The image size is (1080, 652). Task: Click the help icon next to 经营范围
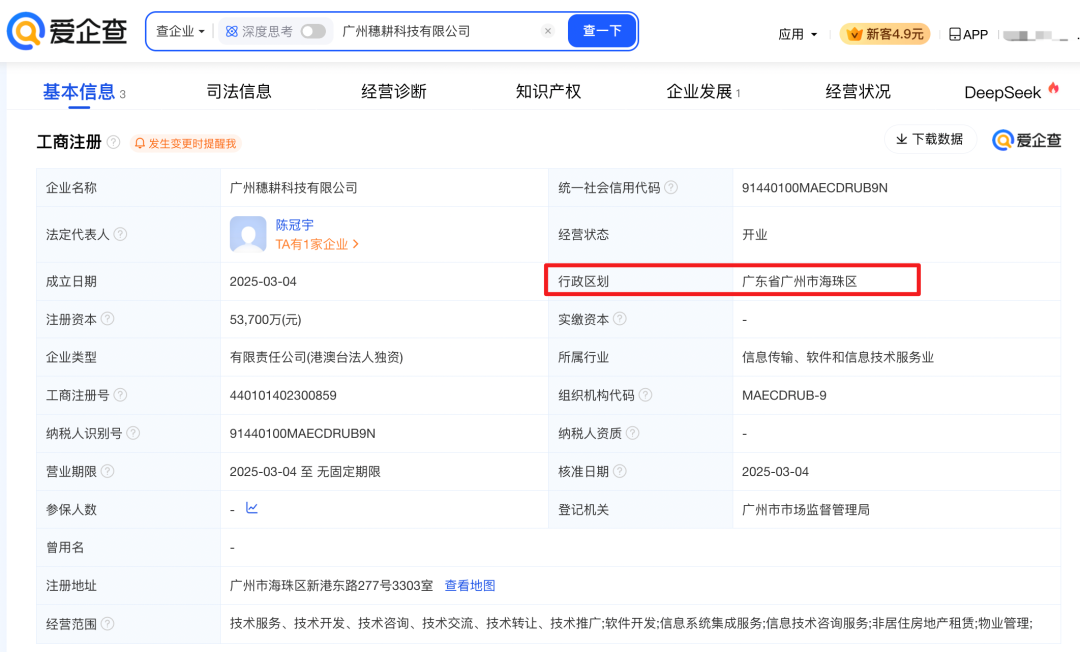[107, 623]
